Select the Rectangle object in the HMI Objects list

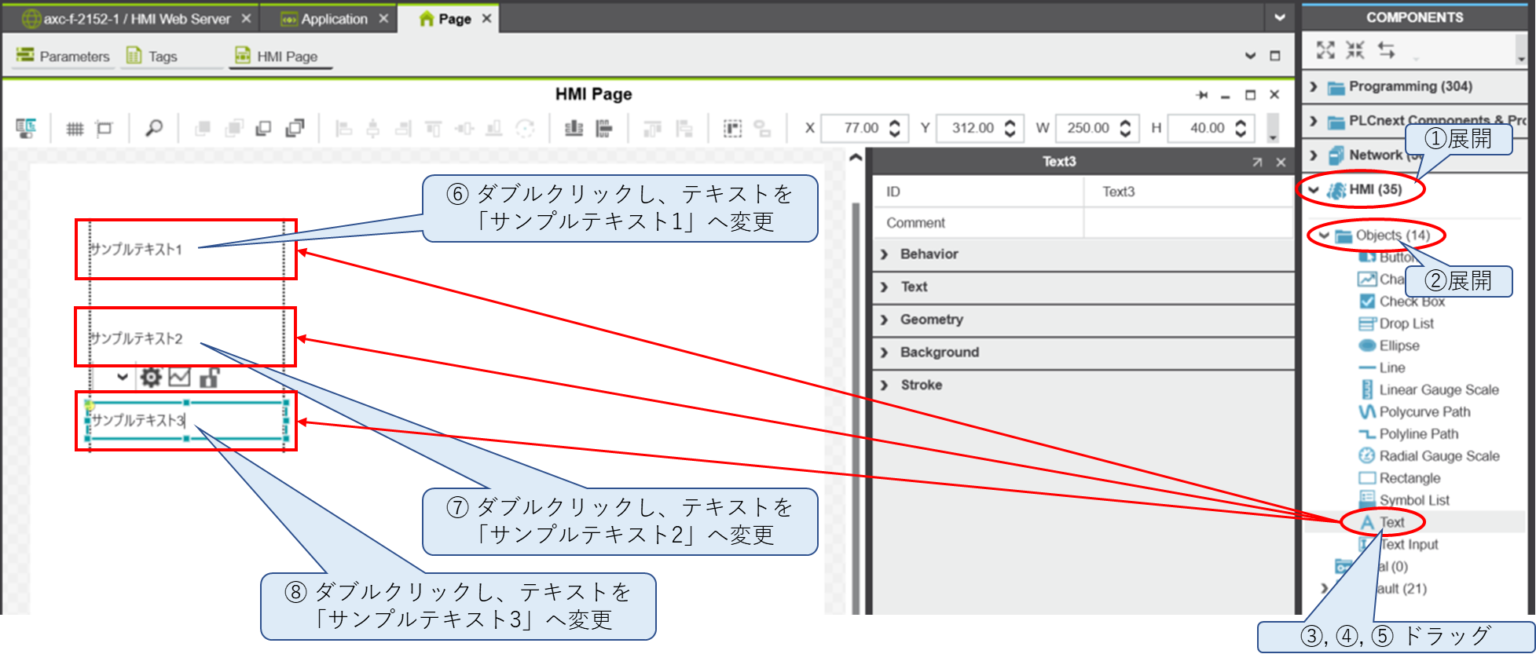[1410, 477]
